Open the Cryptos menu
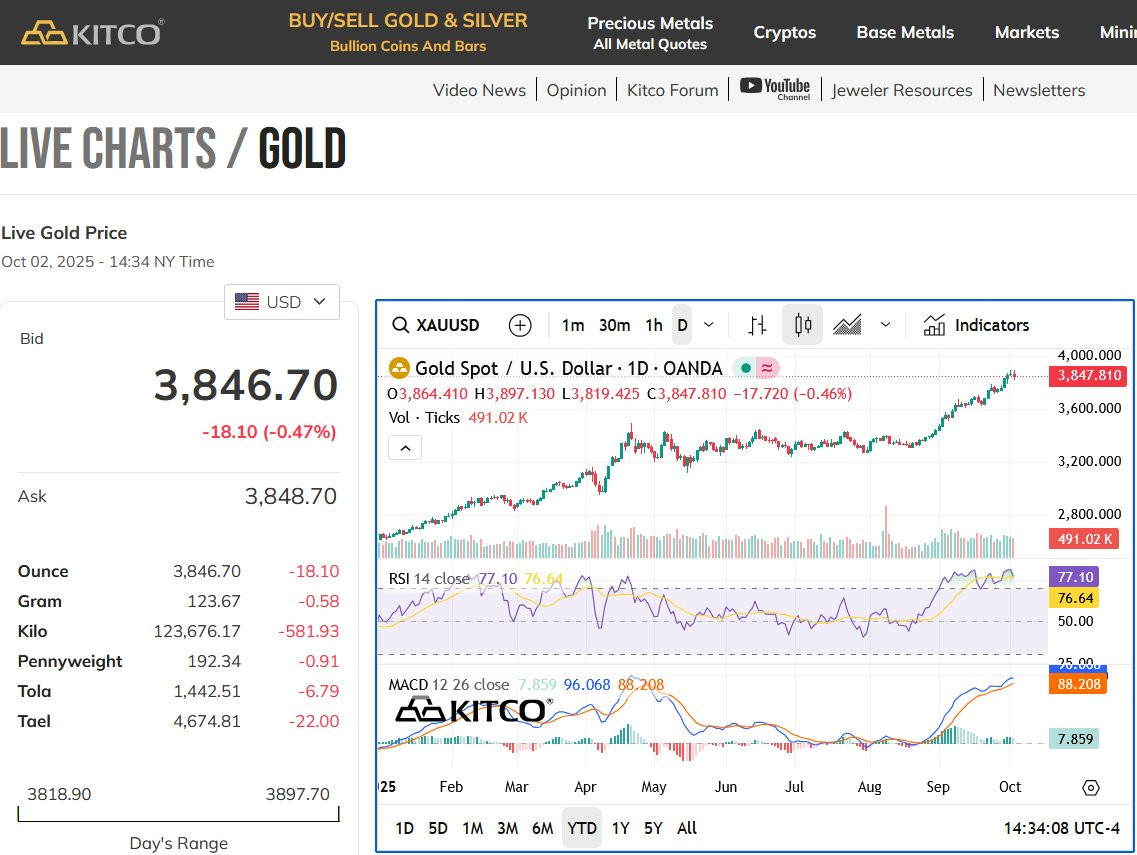The height and width of the screenshot is (855, 1137). tap(785, 33)
